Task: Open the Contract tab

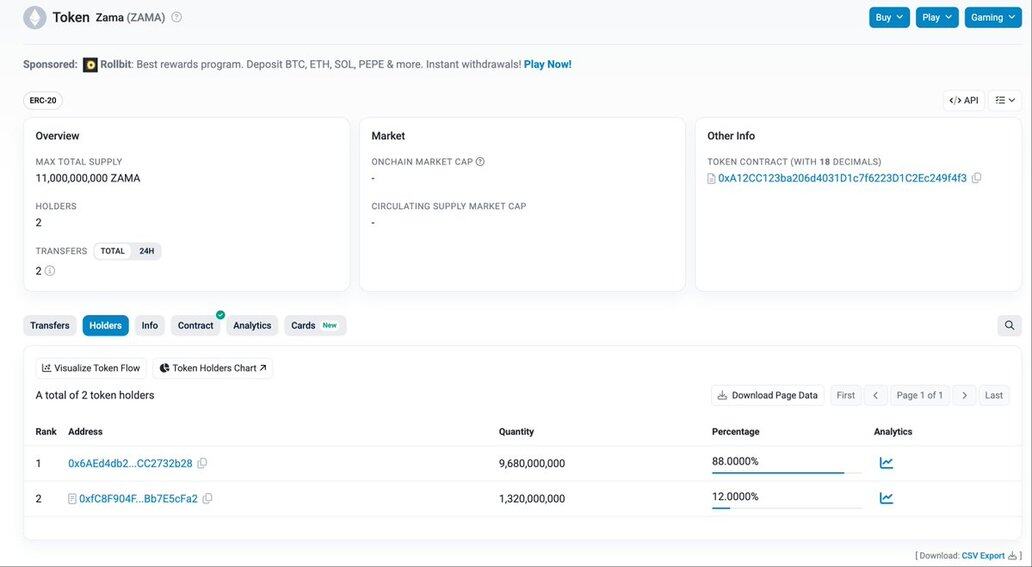Action: tap(195, 325)
